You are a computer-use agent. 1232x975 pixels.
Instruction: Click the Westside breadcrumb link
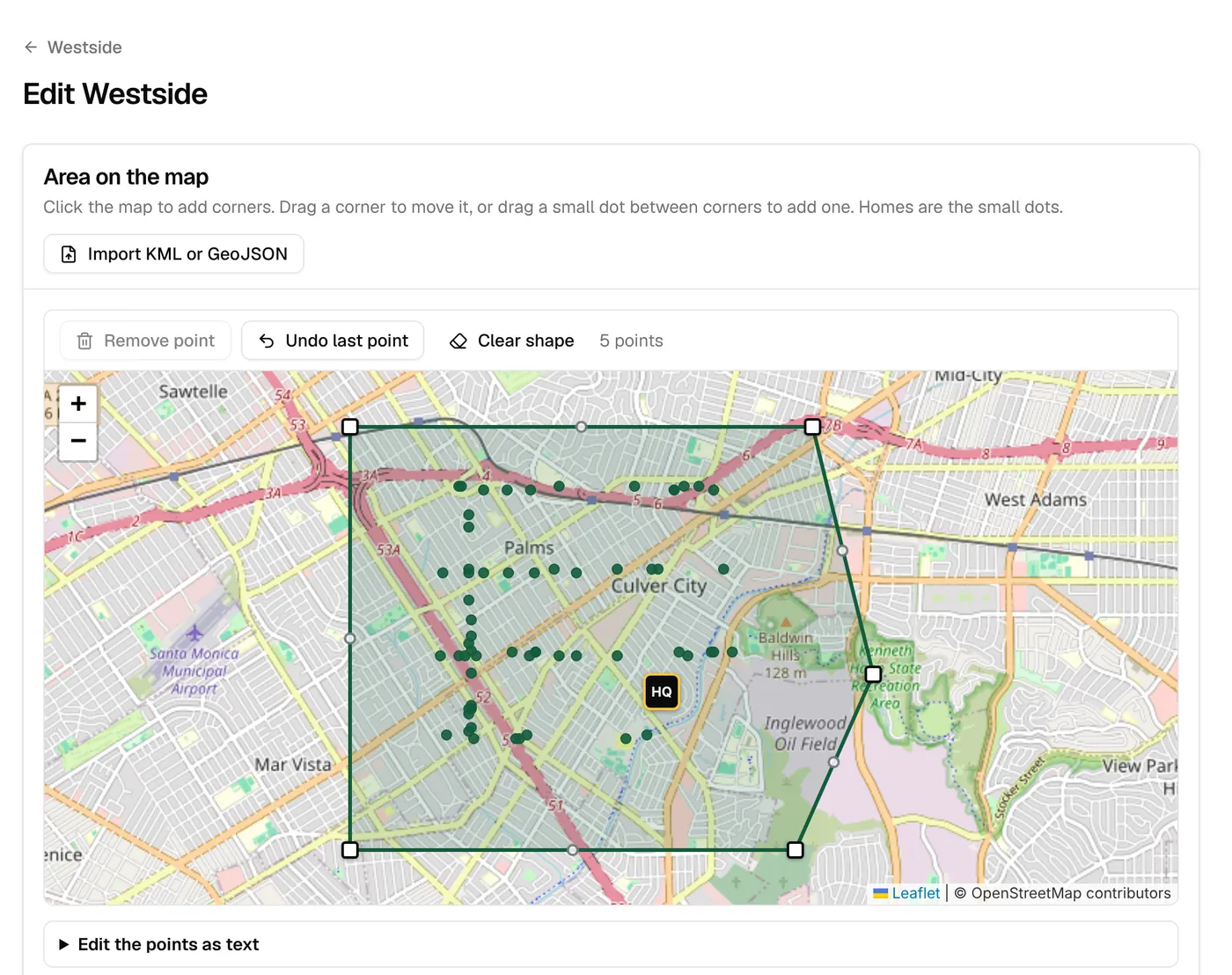84,48
